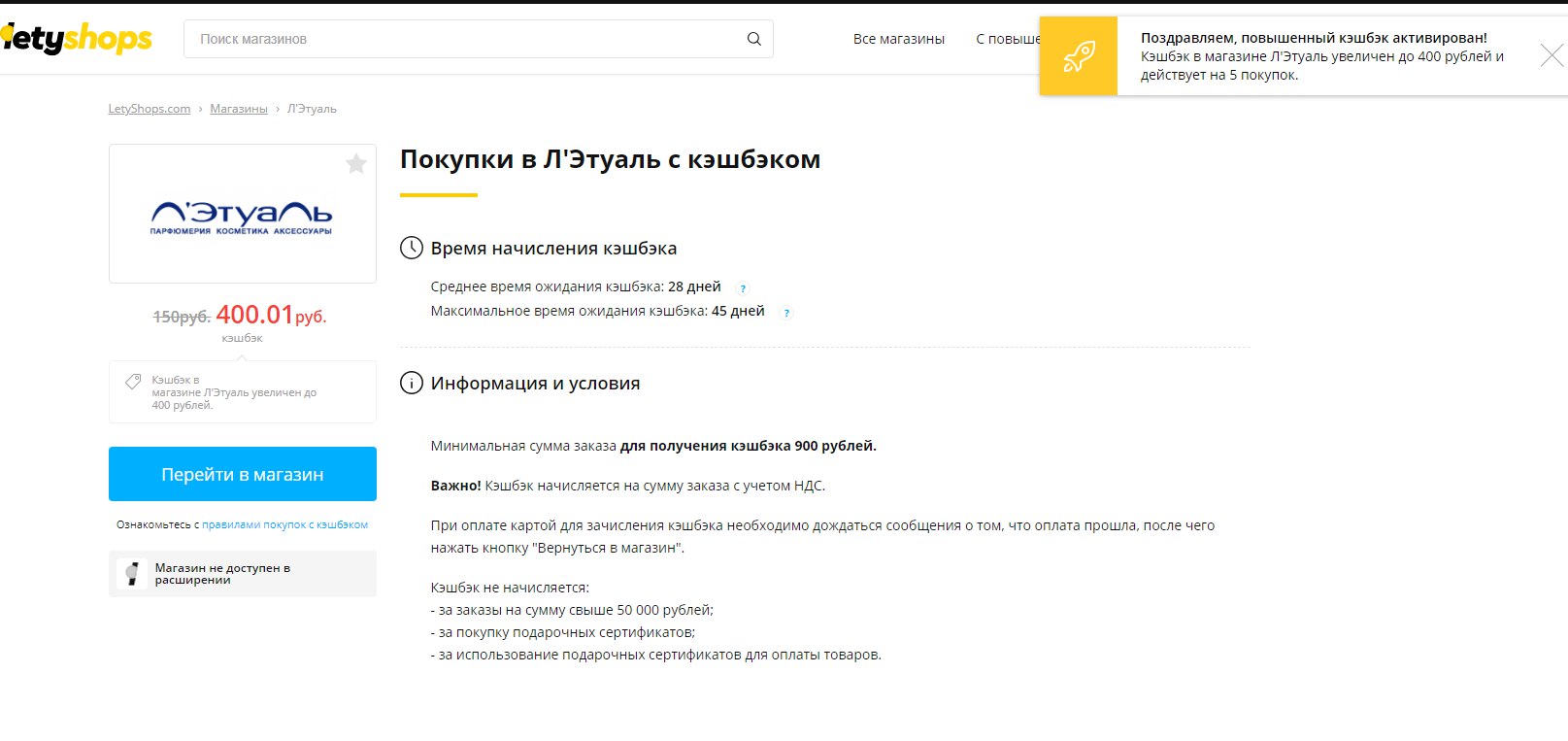Screen dimensions: 1568x741
Task: Click the Информация и условия heading
Action: [535, 384]
